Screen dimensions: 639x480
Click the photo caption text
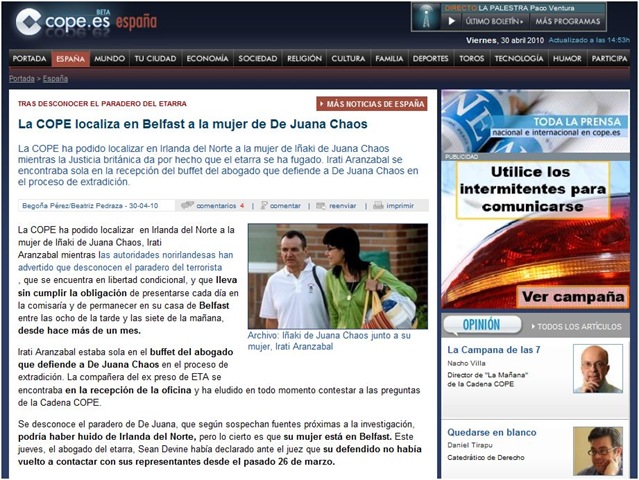pos(329,341)
